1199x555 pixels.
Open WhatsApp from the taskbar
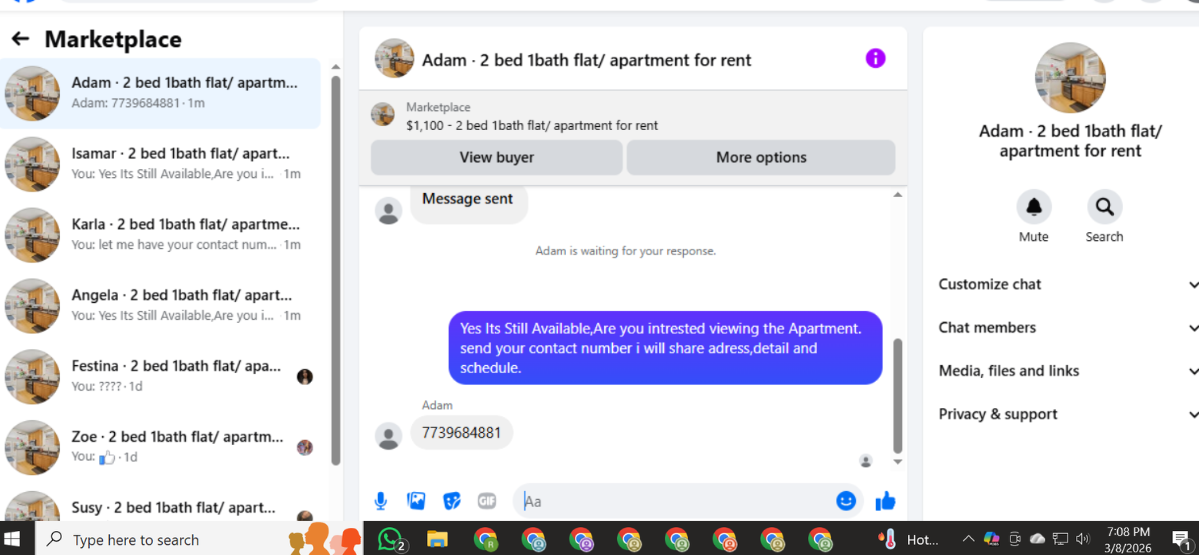point(391,539)
